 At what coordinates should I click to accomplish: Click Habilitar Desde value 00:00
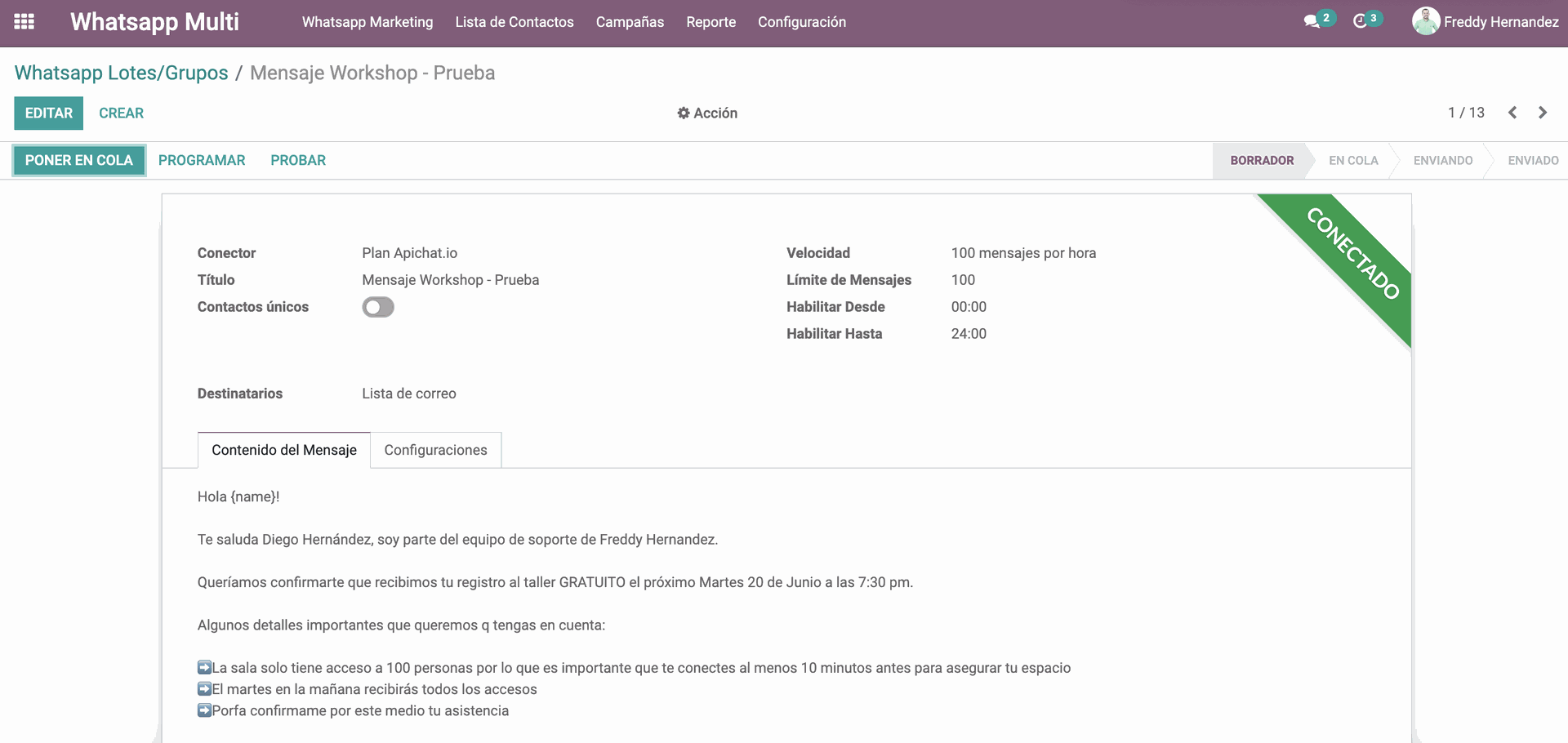969,307
